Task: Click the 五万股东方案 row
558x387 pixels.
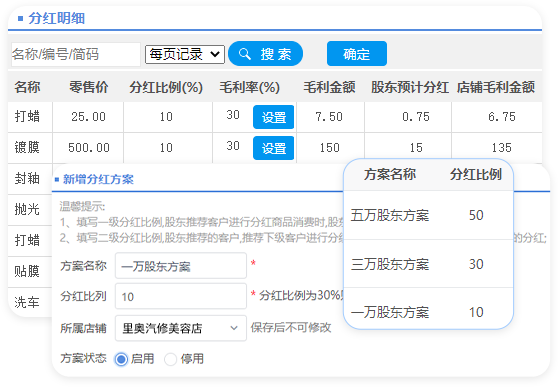Action: (428, 215)
